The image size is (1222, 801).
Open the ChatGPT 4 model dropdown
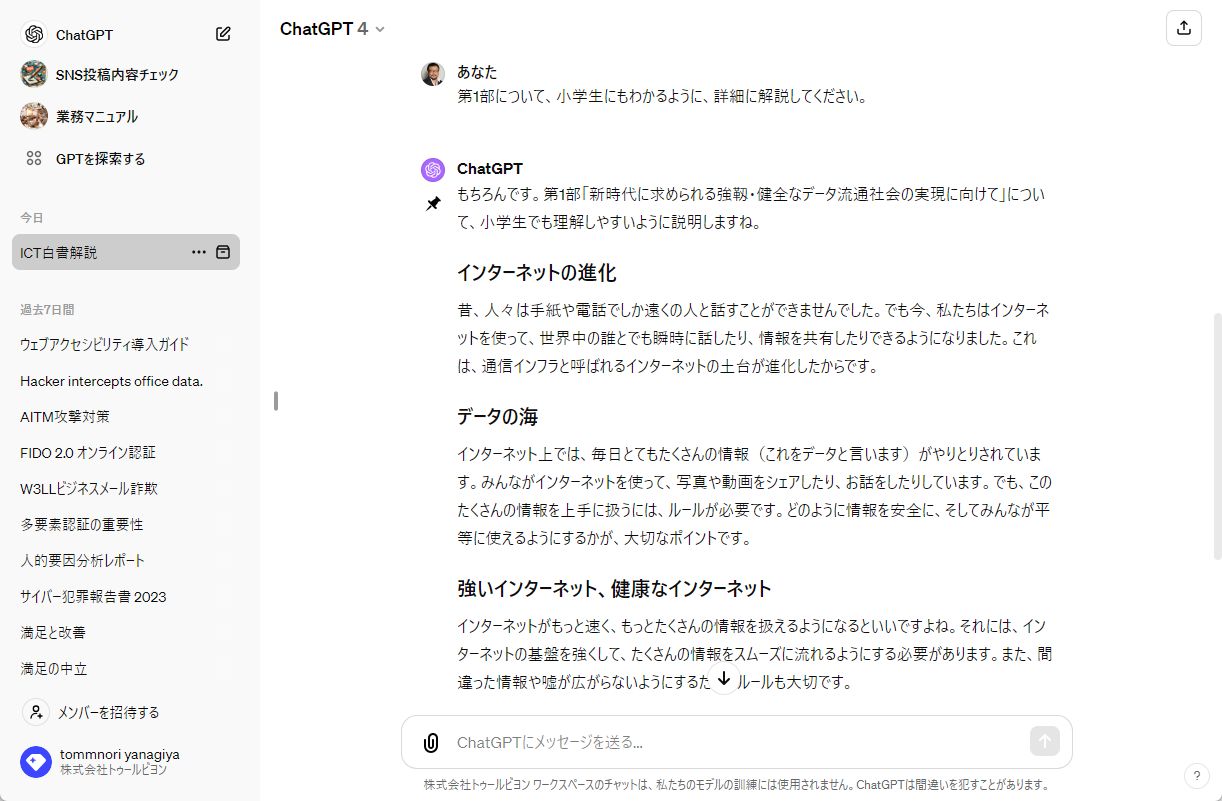pos(332,29)
